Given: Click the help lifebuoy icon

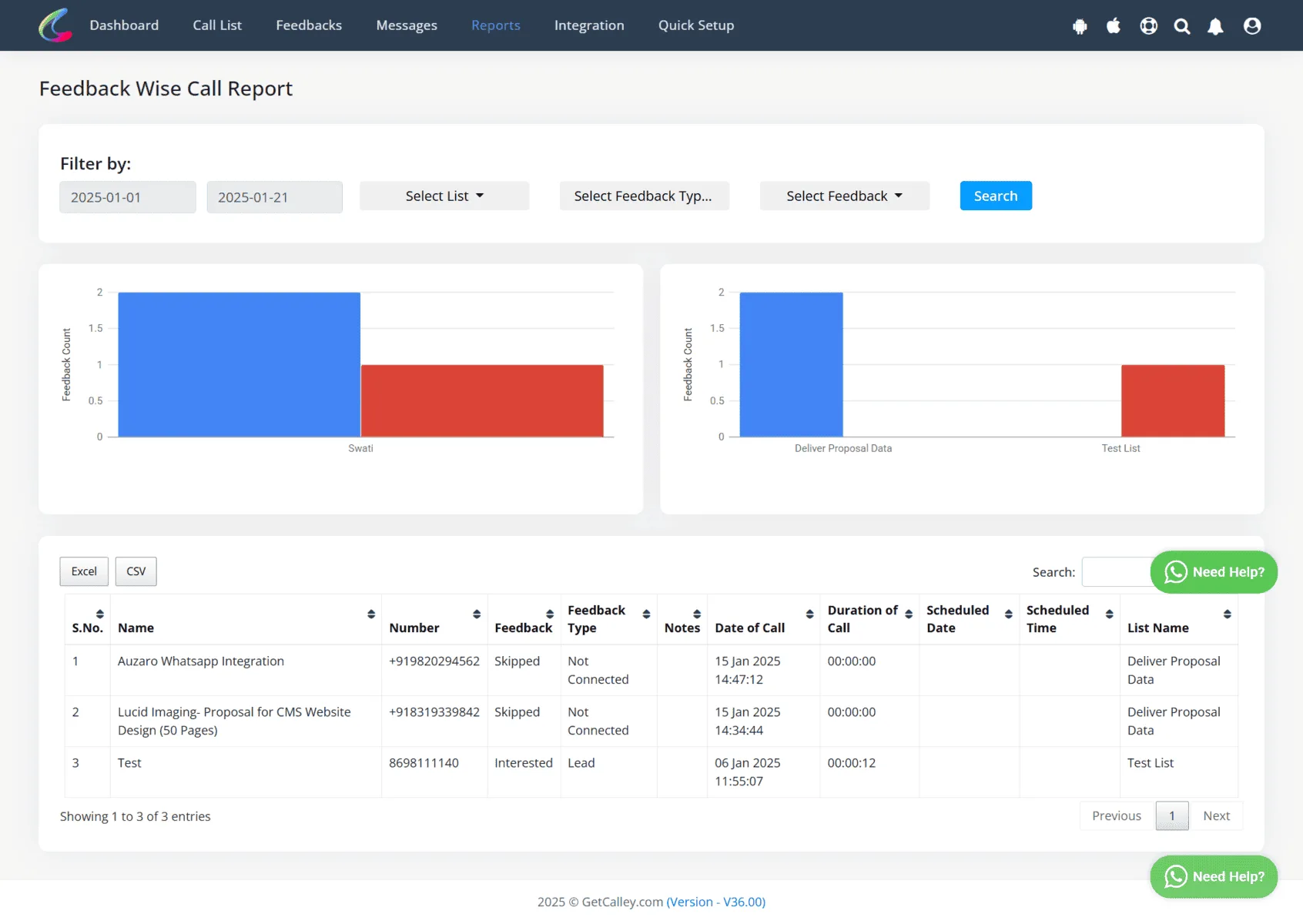Looking at the screenshot, I should tap(1148, 26).
